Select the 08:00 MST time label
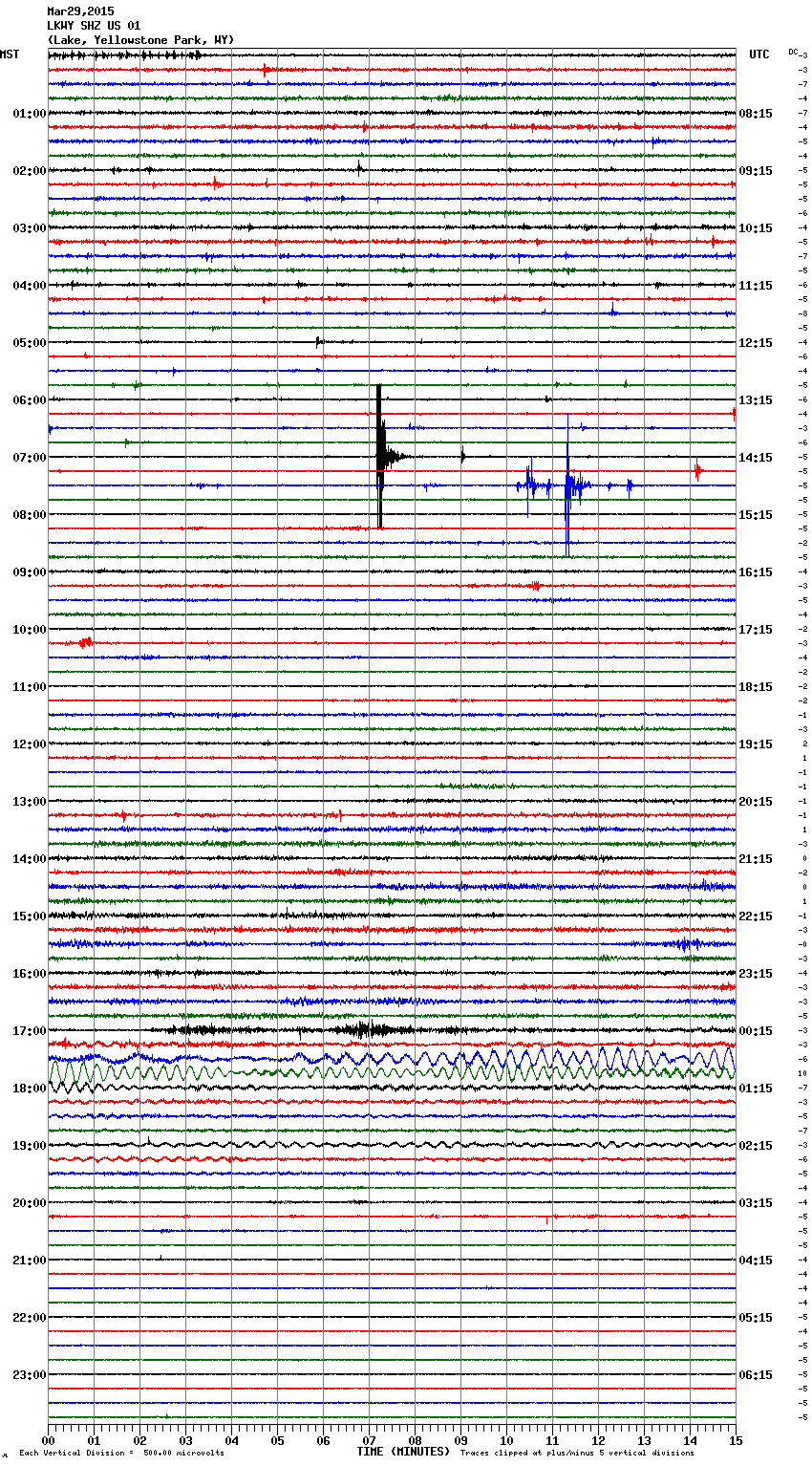812x1466 pixels. (30, 515)
